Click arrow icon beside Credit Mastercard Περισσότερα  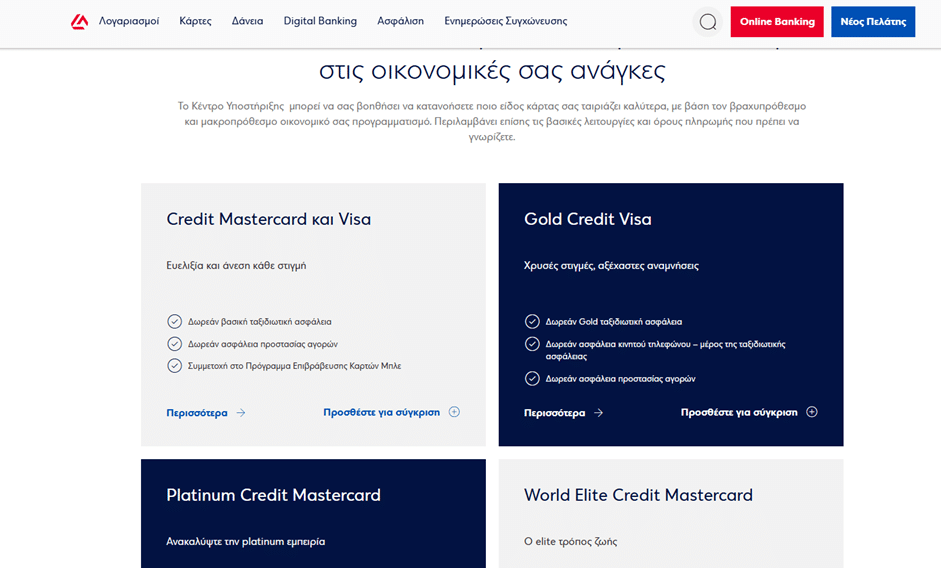(x=241, y=413)
